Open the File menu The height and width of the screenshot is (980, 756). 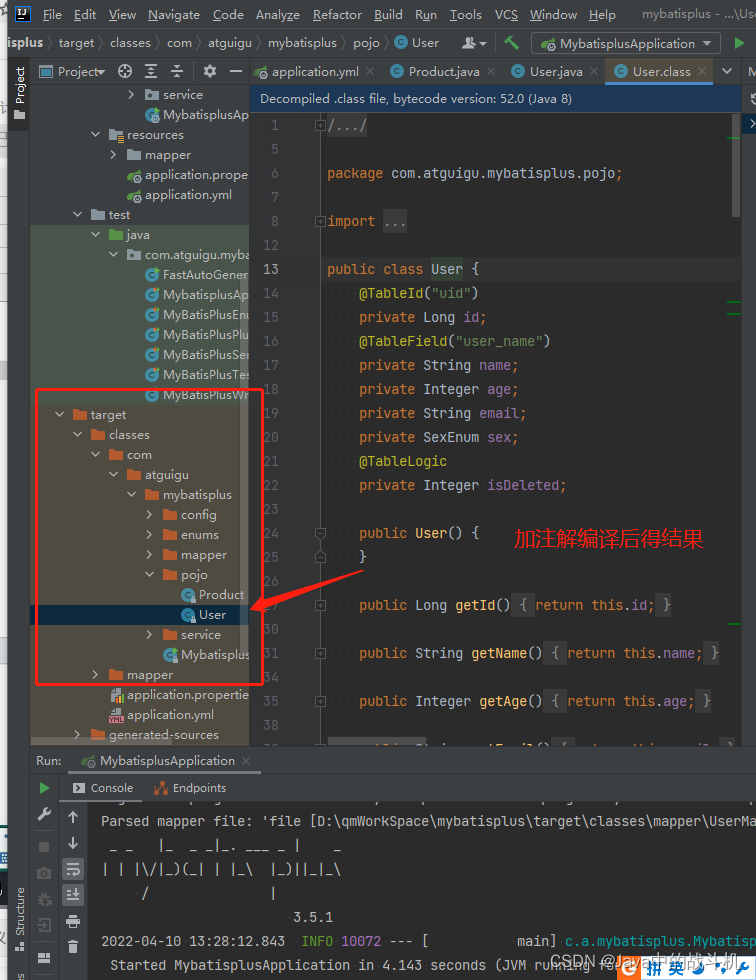(52, 14)
